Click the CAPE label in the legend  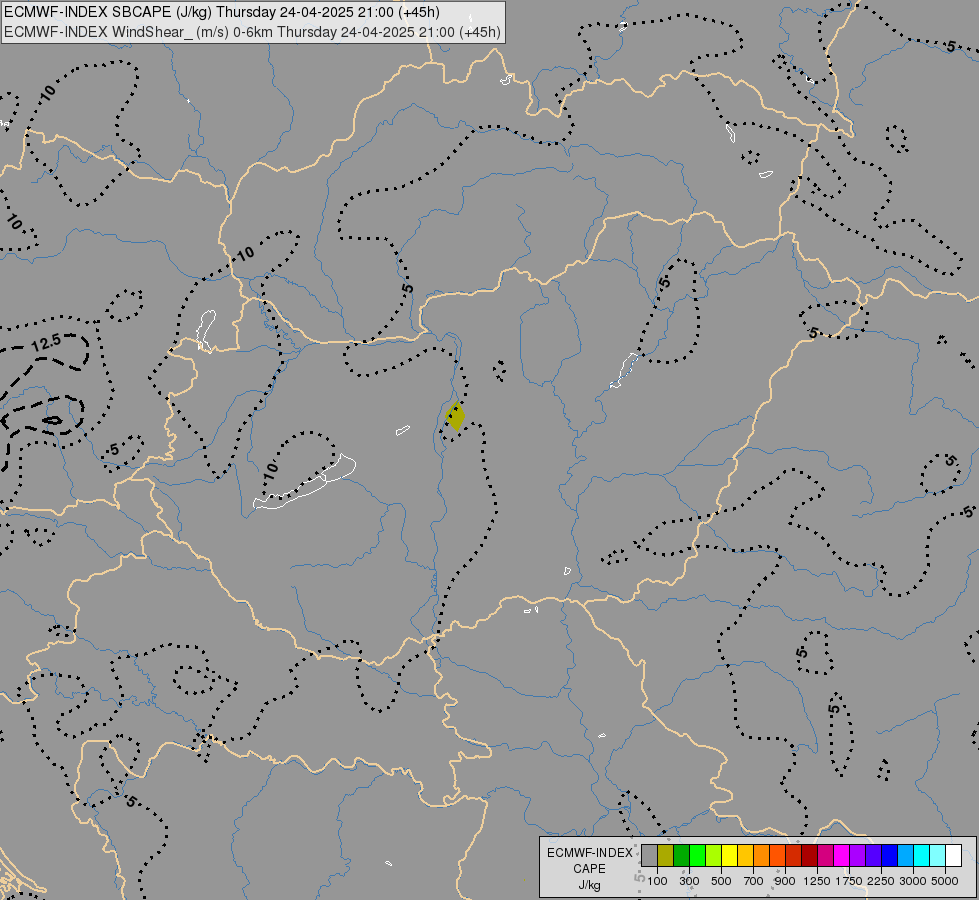(x=590, y=869)
